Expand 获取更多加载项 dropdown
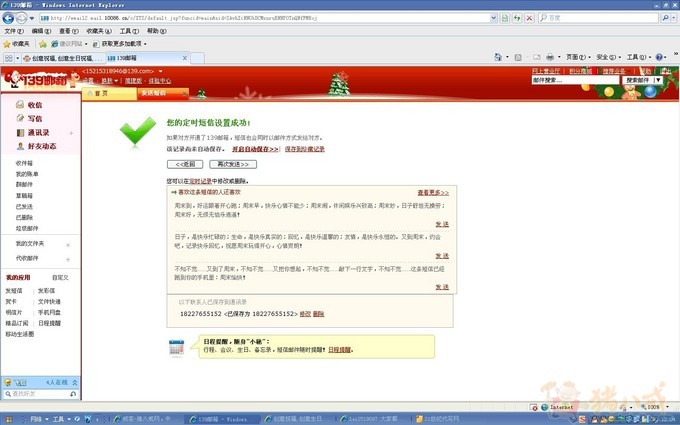The width and height of the screenshot is (680, 425). (x=145, y=44)
